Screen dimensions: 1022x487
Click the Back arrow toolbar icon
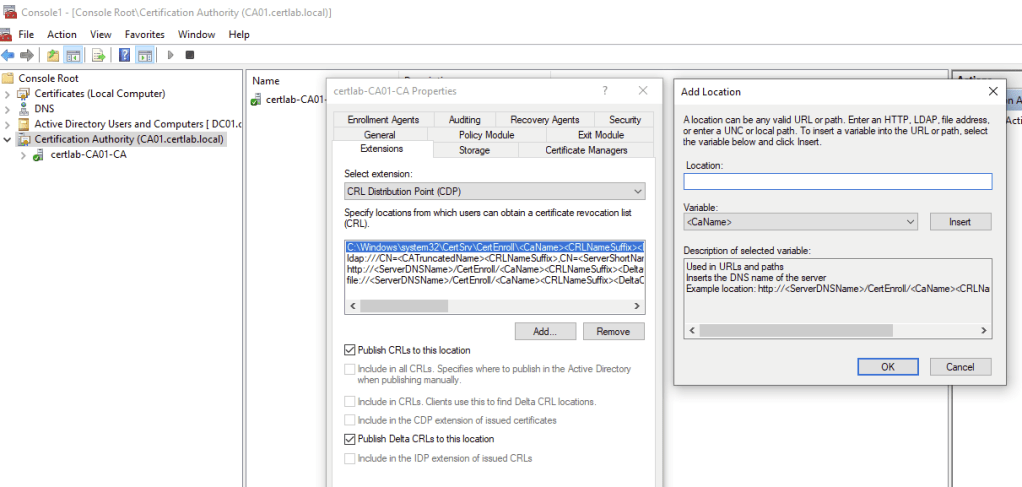click(x=8, y=55)
